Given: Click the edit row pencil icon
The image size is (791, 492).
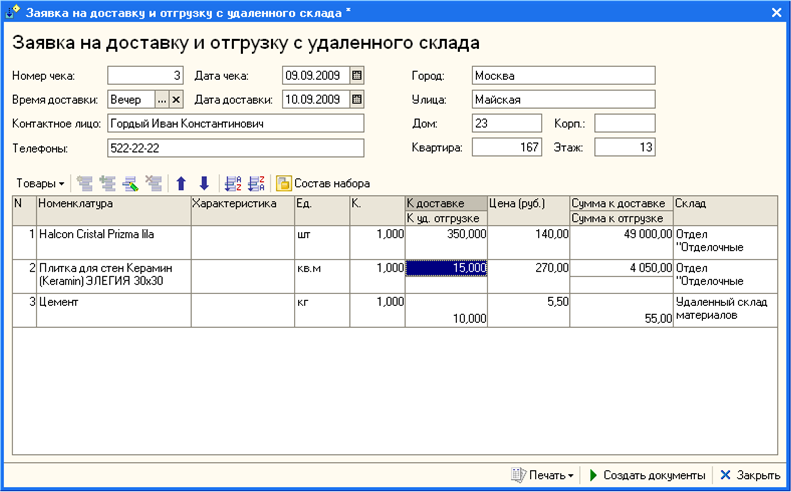Looking at the screenshot, I should point(130,183).
